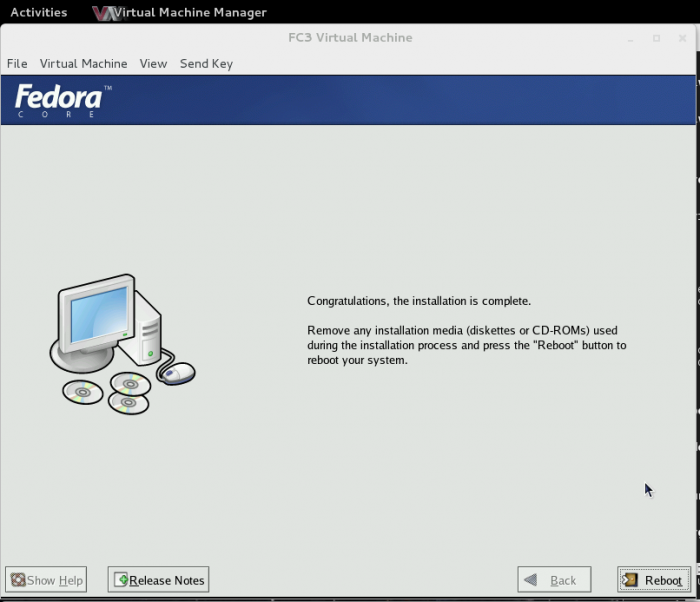The width and height of the screenshot is (700, 602).
Task: Click the Show Help button
Action: (46, 580)
